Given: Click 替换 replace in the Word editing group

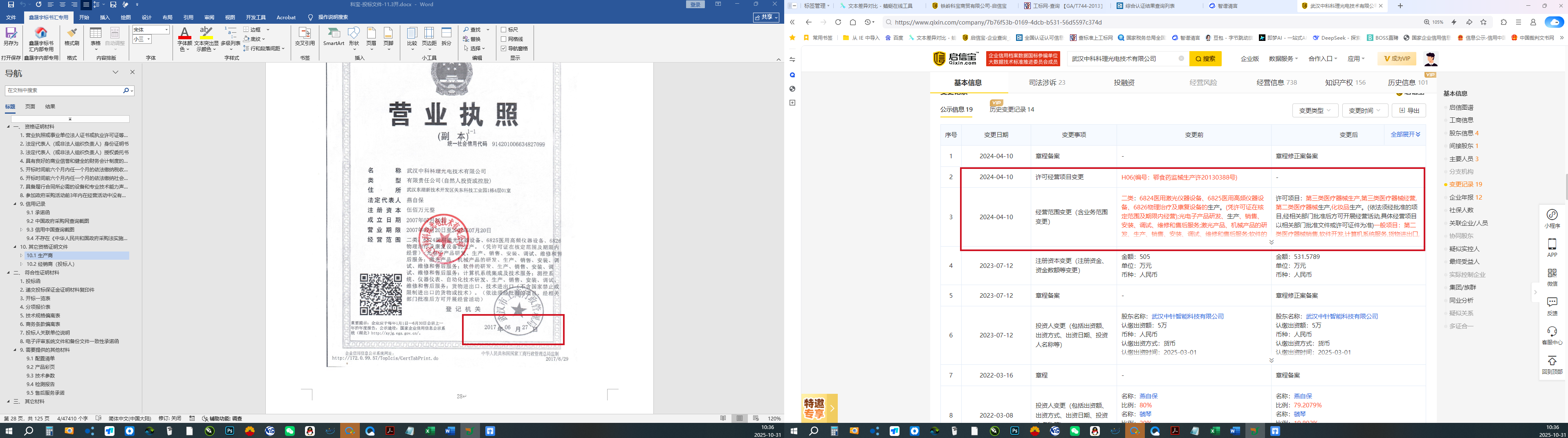Looking at the screenshot, I should [x=472, y=39].
